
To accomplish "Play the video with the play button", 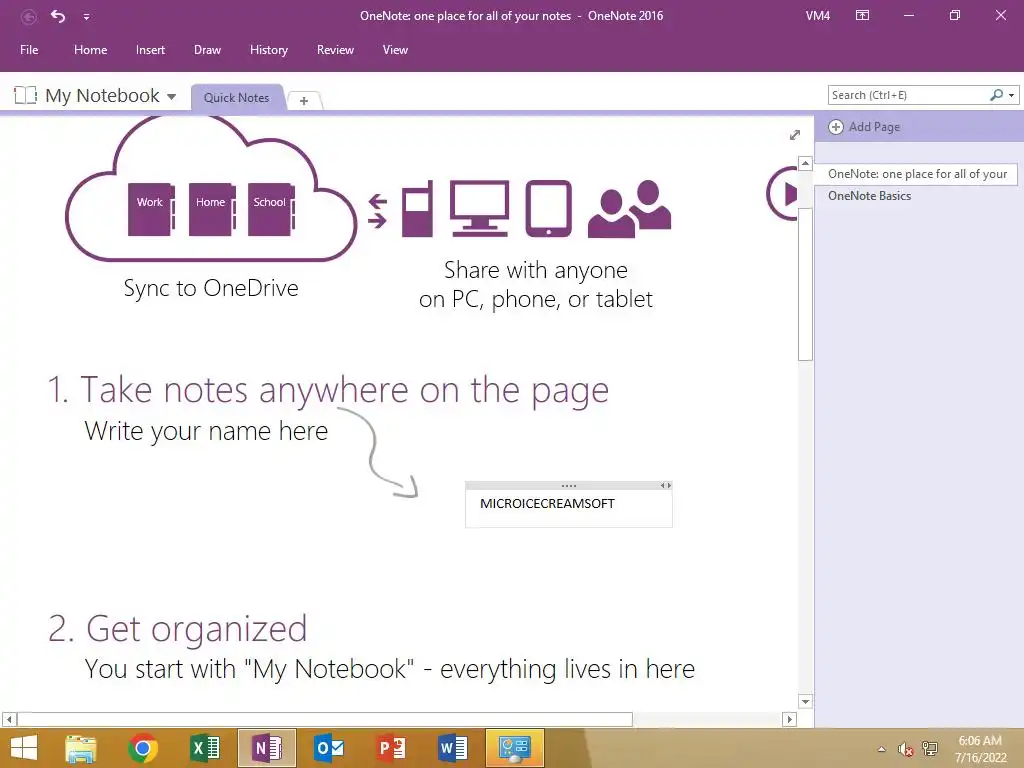I will point(784,193).
